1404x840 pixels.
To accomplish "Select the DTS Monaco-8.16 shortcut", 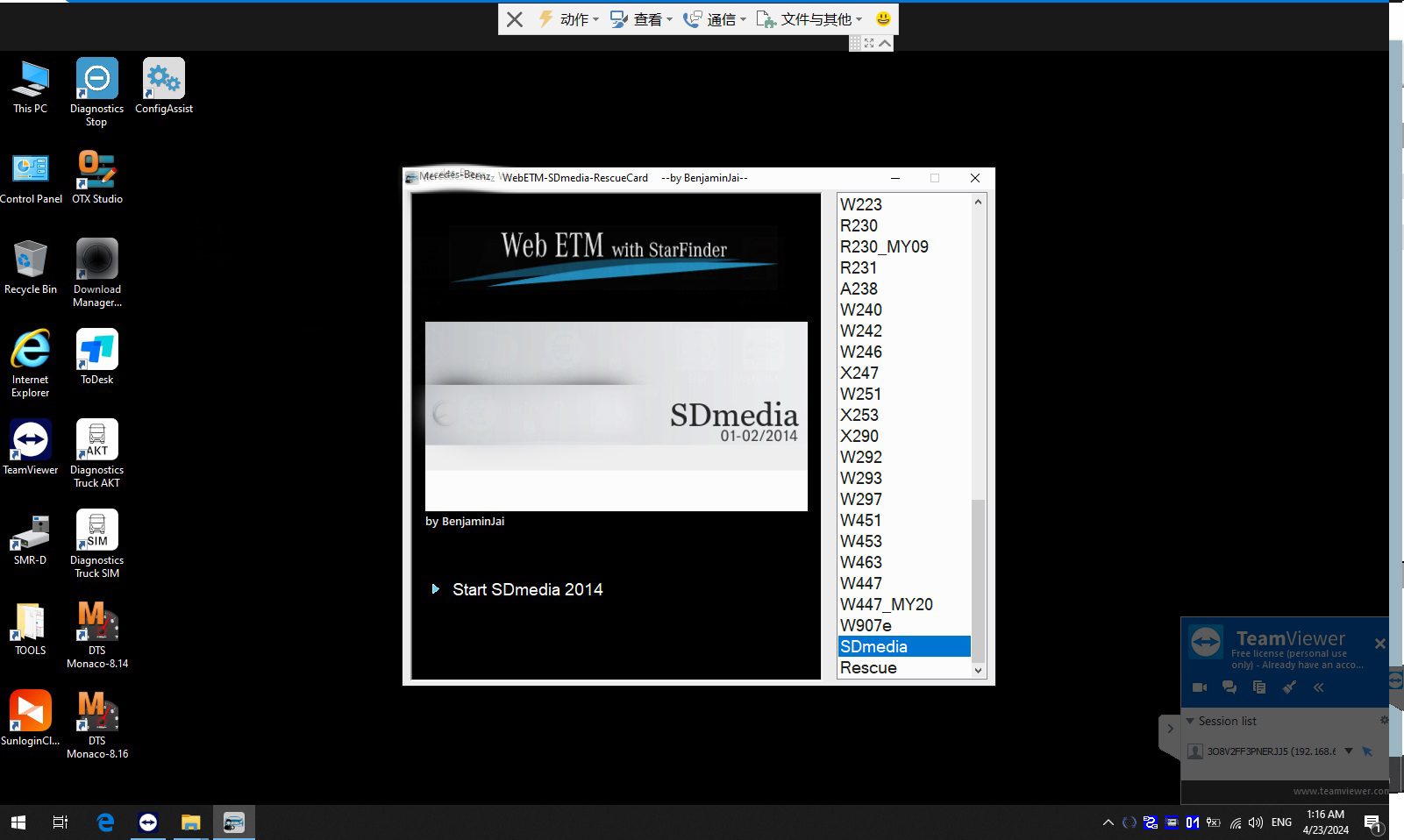I will 96,725.
